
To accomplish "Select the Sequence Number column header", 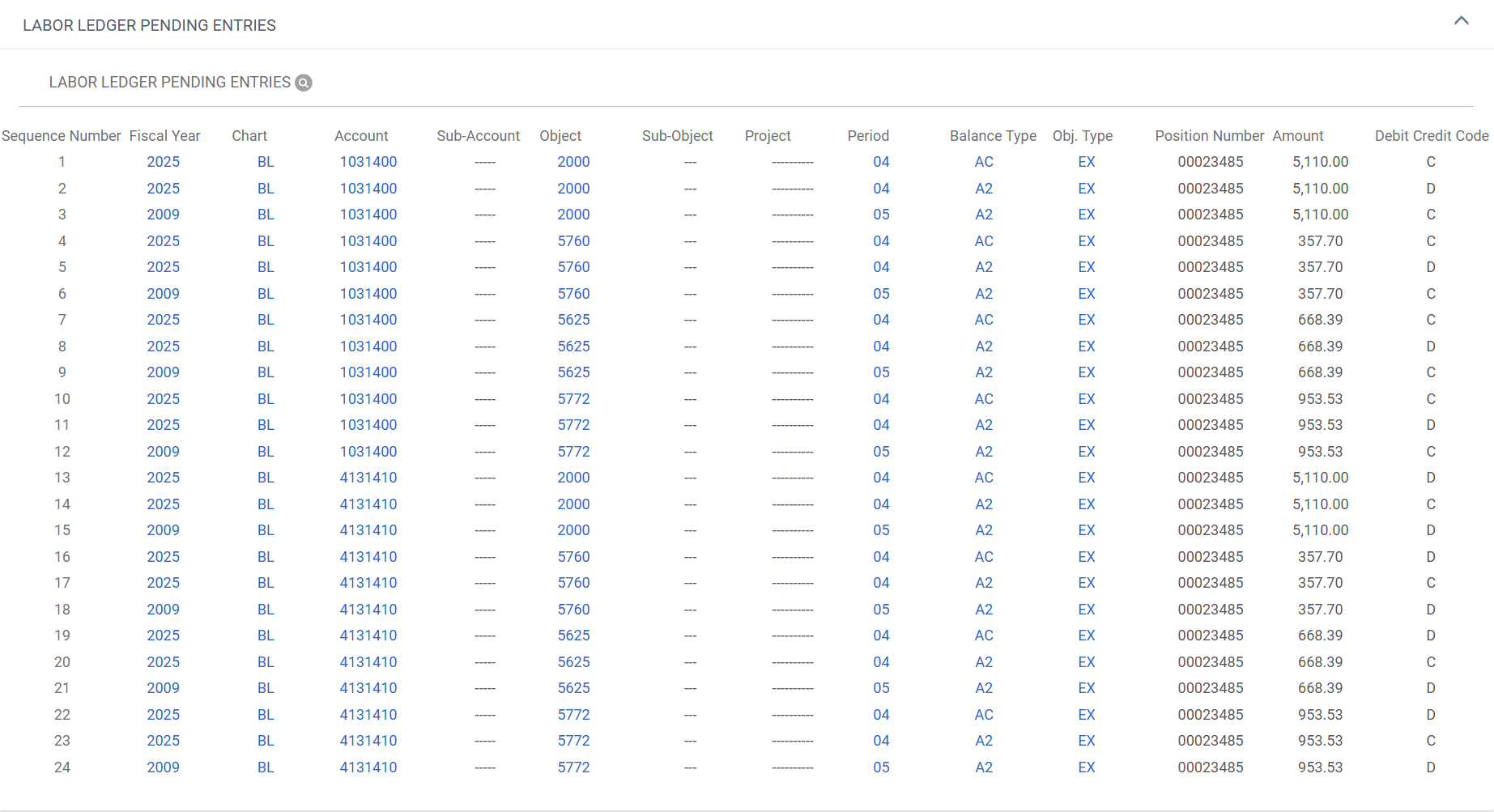I will pos(62,136).
